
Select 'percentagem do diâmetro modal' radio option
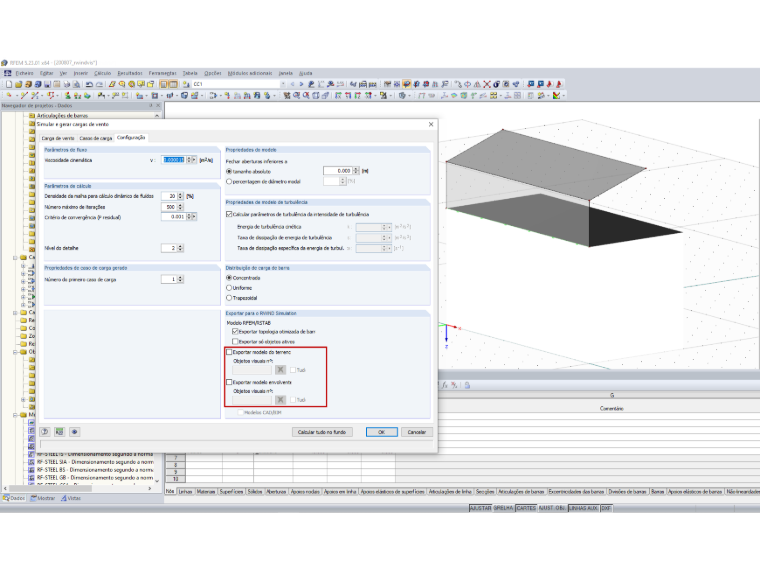pos(229,182)
